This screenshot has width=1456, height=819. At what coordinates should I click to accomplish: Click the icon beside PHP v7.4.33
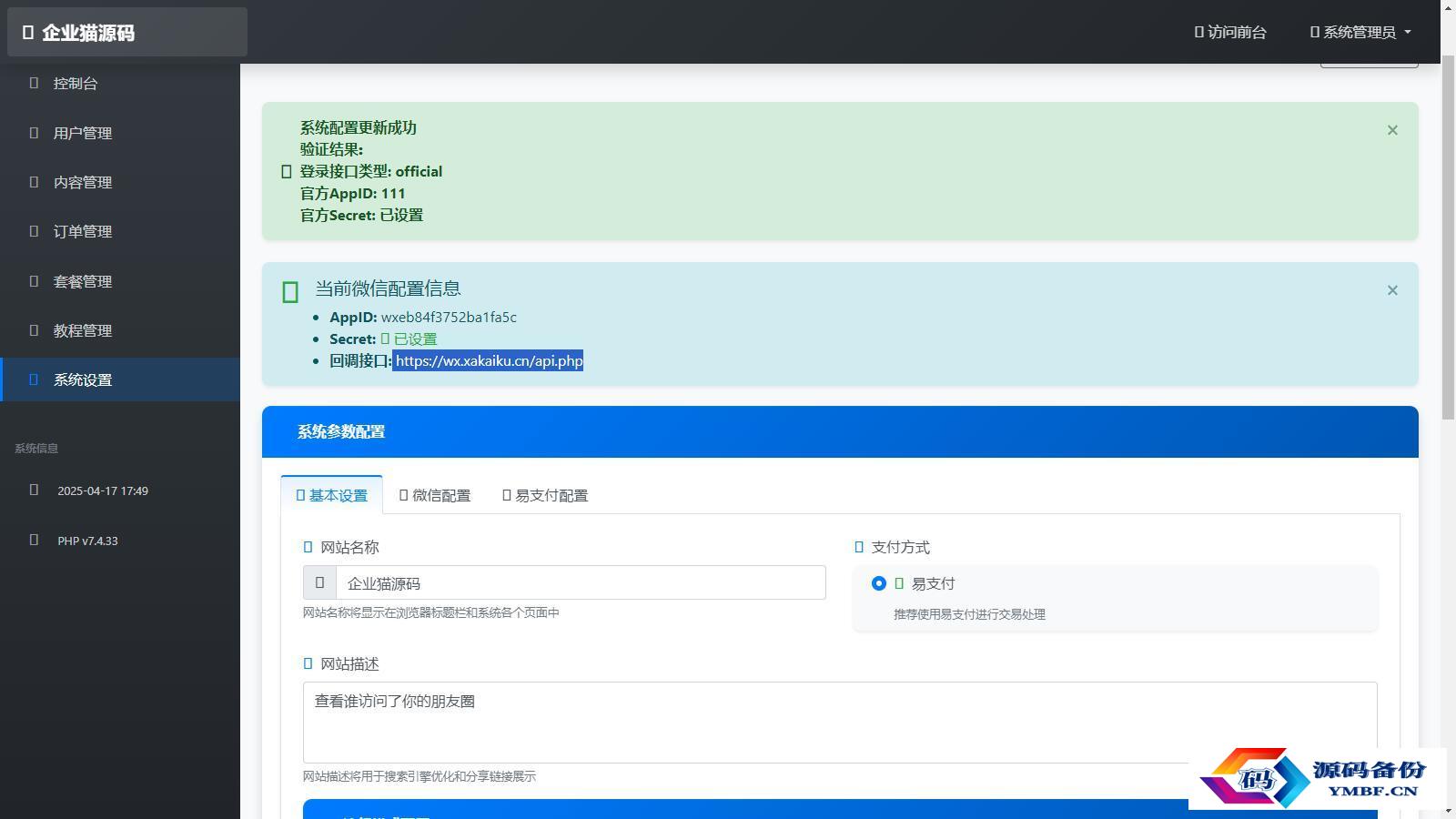click(x=34, y=540)
